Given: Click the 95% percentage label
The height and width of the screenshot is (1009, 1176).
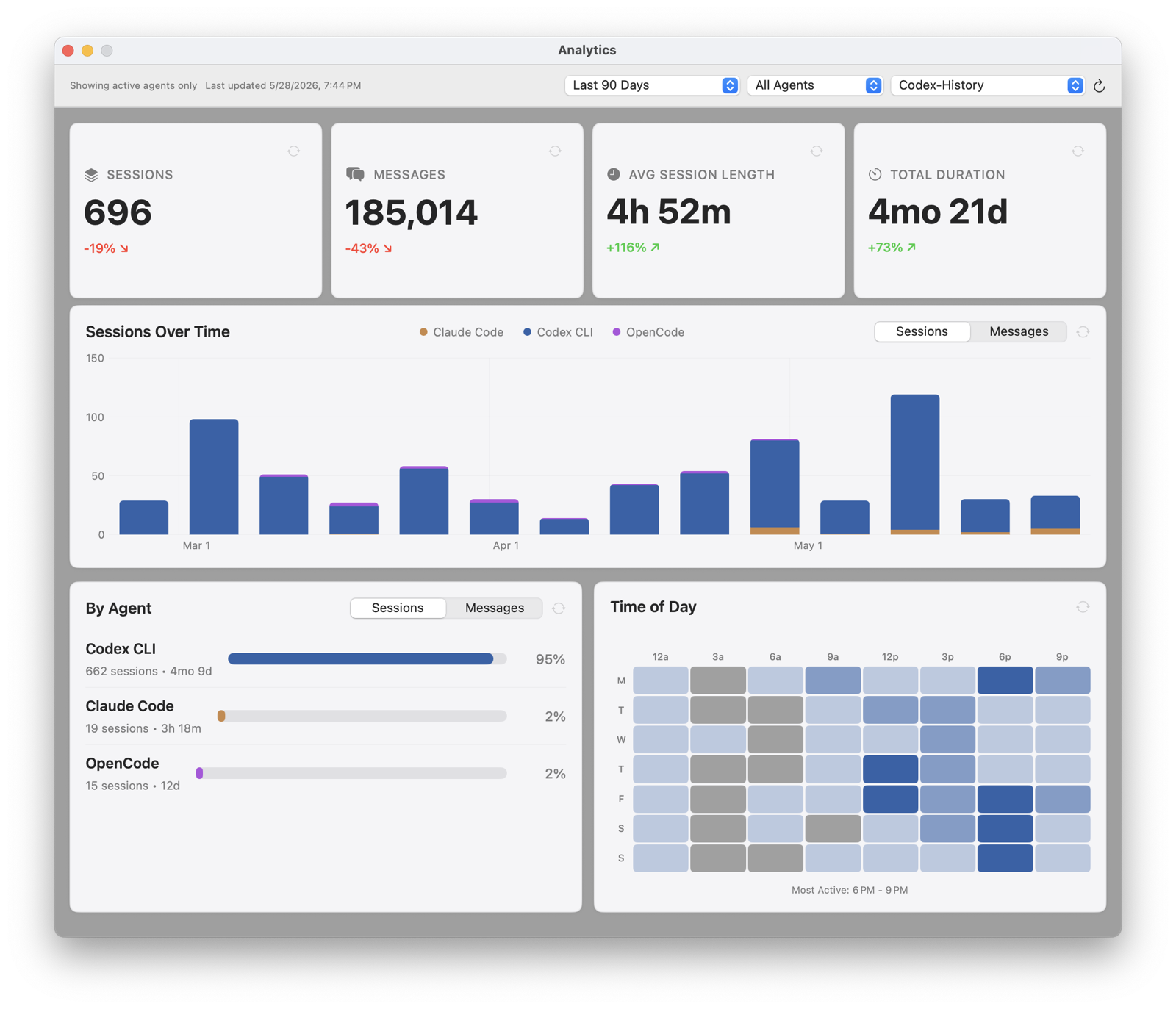Looking at the screenshot, I should [551, 660].
